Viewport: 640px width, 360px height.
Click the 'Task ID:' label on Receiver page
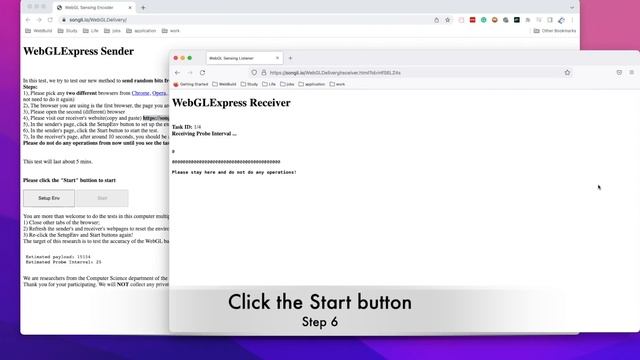182,127
